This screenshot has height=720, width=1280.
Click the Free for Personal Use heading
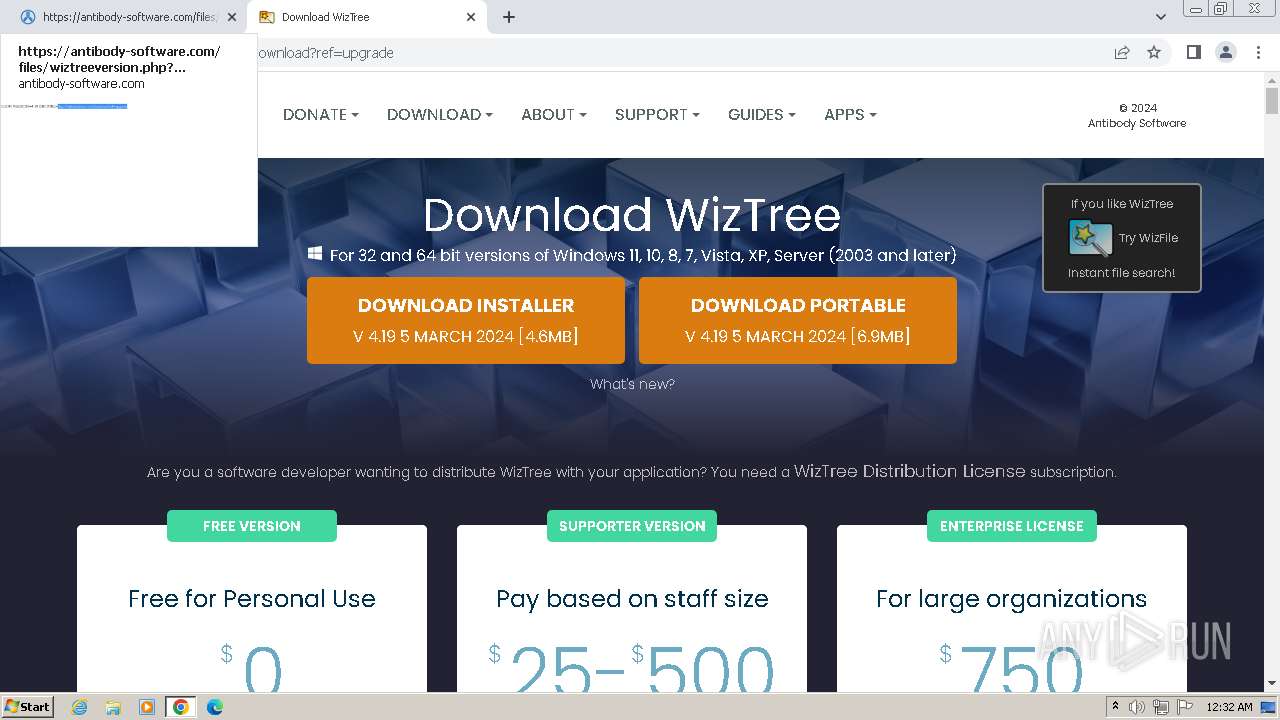(252, 599)
